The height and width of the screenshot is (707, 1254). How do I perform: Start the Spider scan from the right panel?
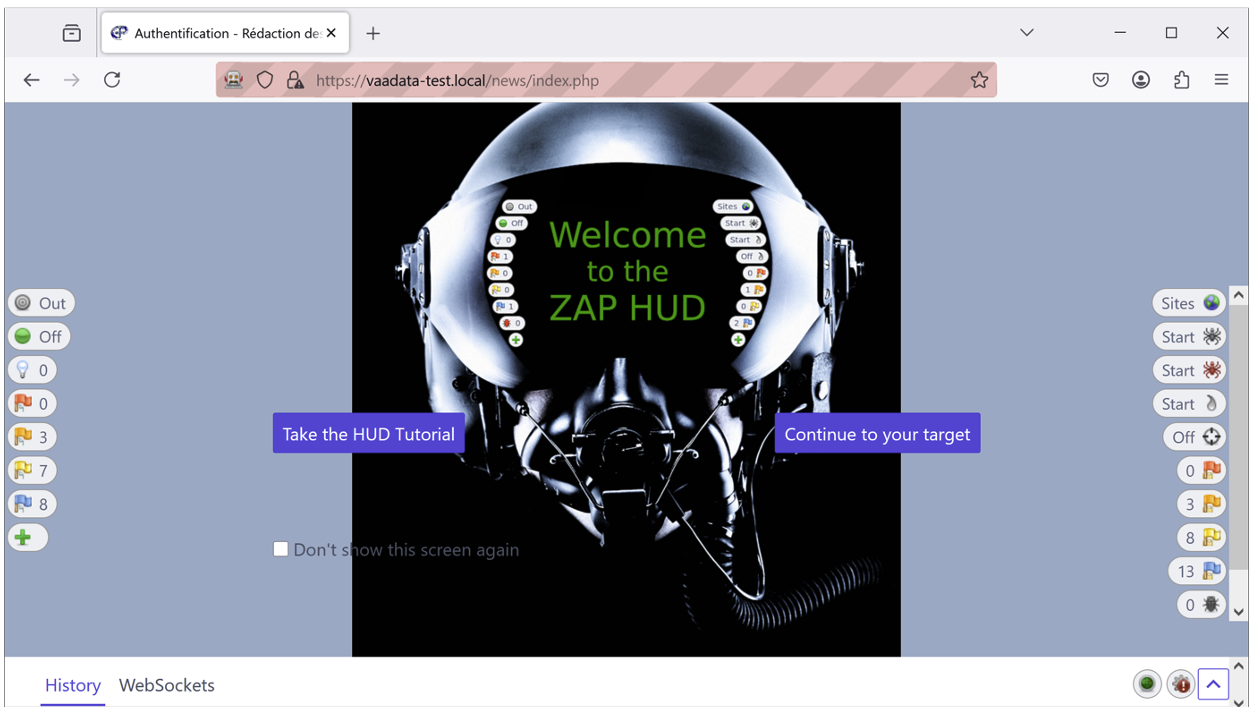(1189, 336)
